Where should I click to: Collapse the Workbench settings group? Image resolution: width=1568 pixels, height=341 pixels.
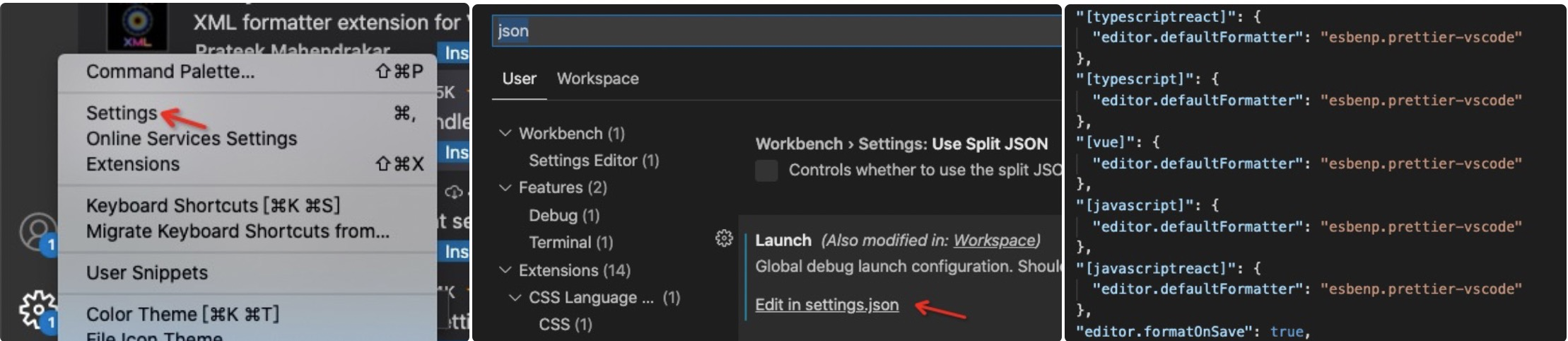505,133
